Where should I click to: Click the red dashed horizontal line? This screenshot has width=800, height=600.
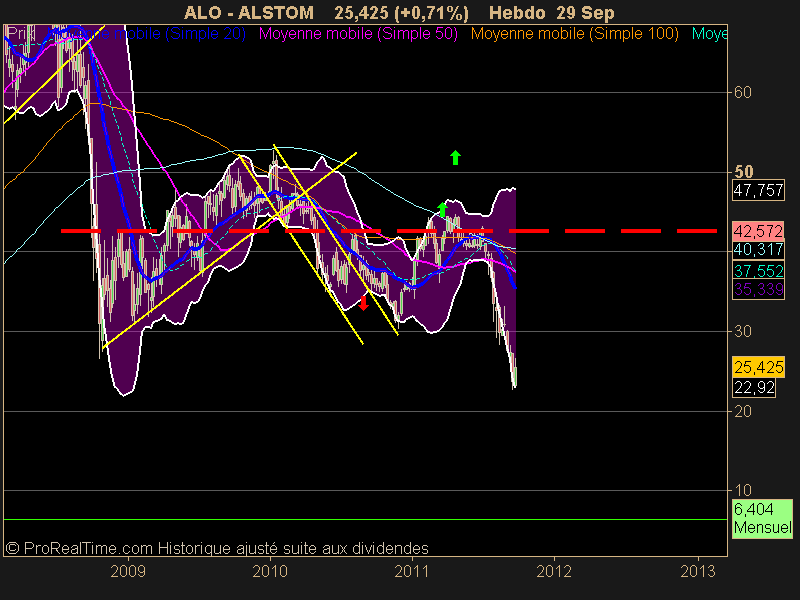(x=389, y=231)
